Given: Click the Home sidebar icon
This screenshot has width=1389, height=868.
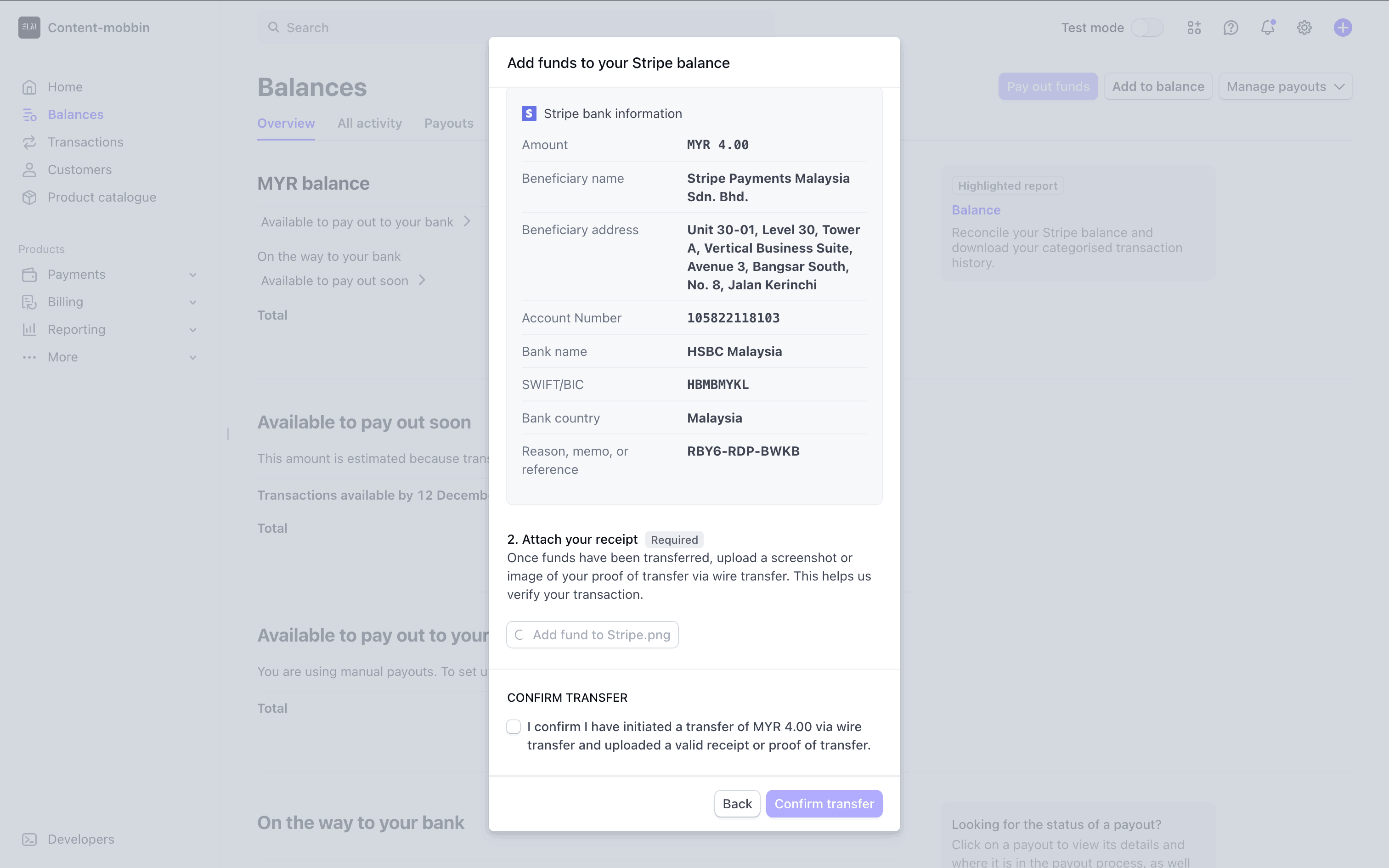Looking at the screenshot, I should coord(29,87).
